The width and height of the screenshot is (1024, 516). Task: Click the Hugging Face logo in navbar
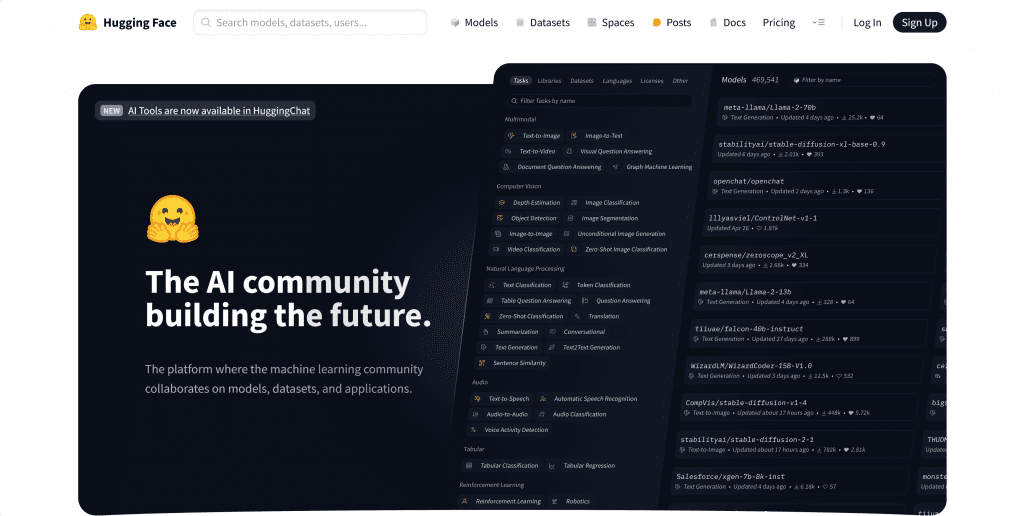pyautogui.click(x=88, y=22)
